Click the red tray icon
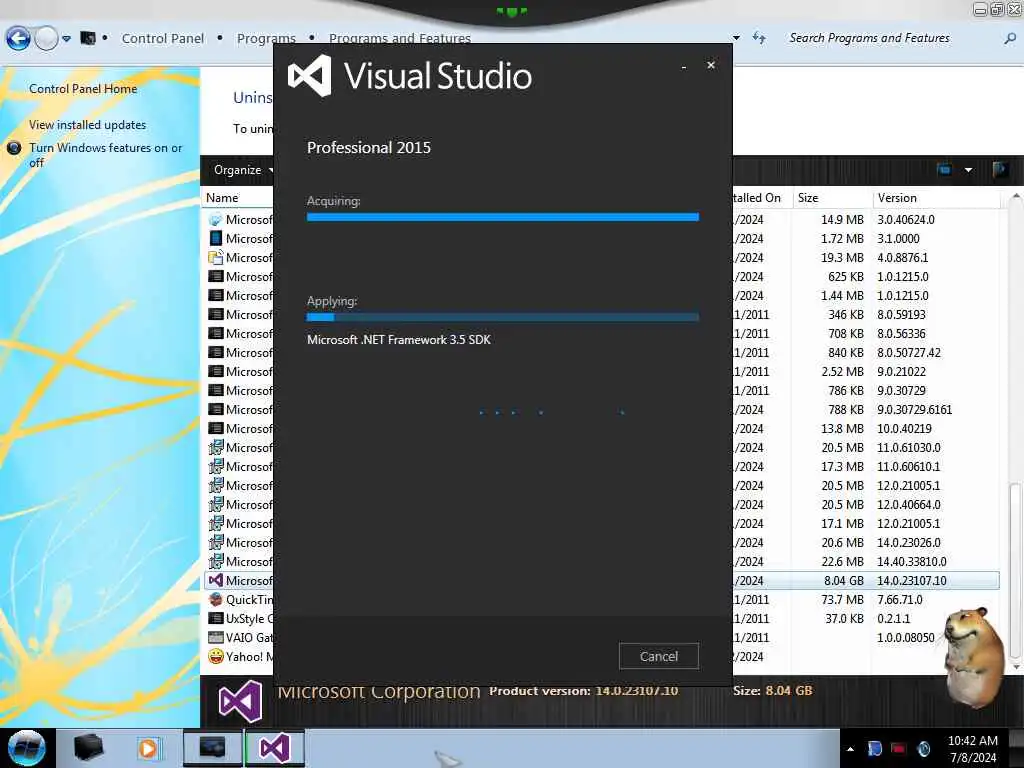The width and height of the screenshot is (1024, 768). (899, 748)
